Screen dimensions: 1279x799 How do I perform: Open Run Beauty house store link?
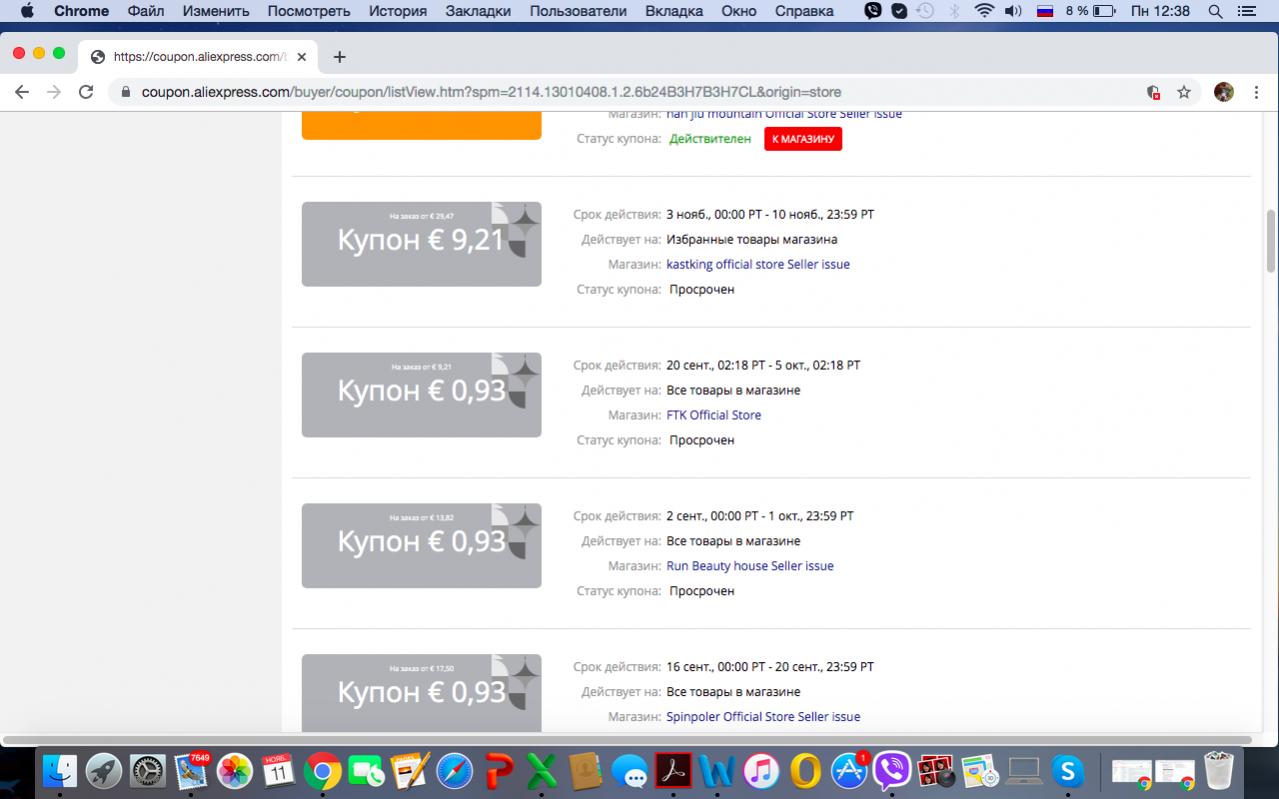[749, 566]
